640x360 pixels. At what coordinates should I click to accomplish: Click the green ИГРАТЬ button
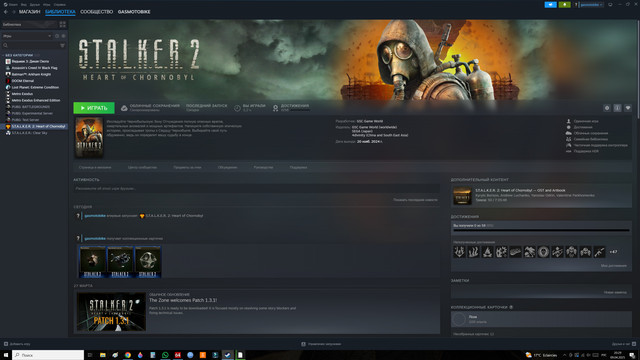tap(94, 108)
